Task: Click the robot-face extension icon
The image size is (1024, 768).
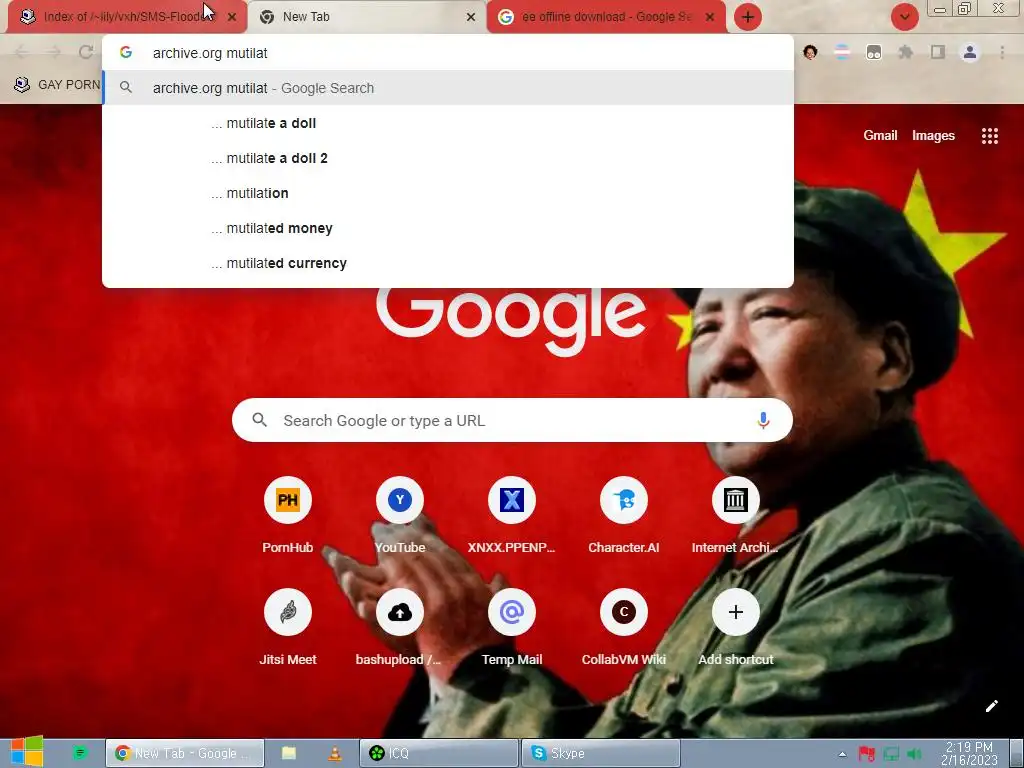Action: [874, 52]
